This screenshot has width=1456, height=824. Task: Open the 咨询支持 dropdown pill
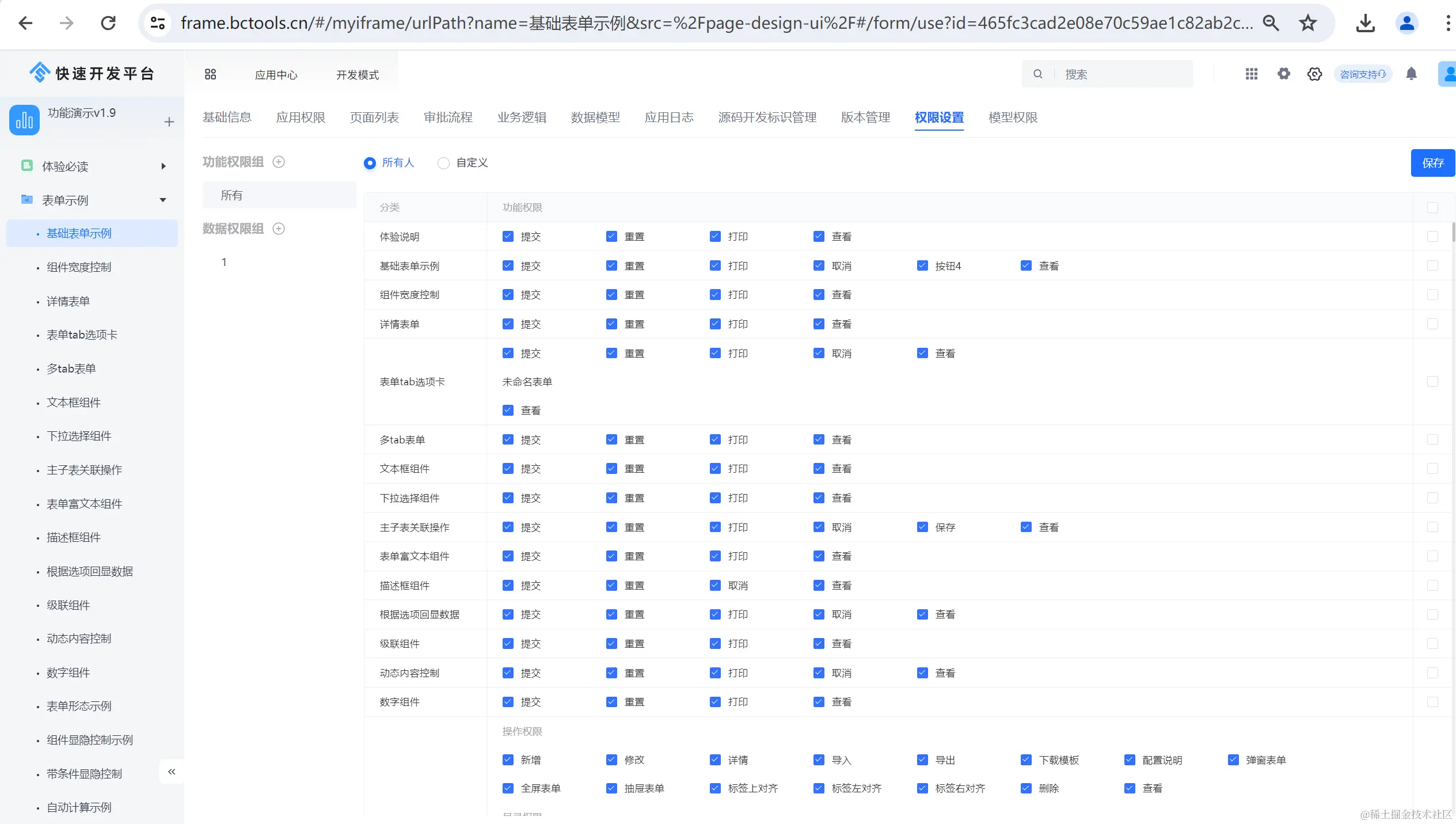(x=1362, y=74)
